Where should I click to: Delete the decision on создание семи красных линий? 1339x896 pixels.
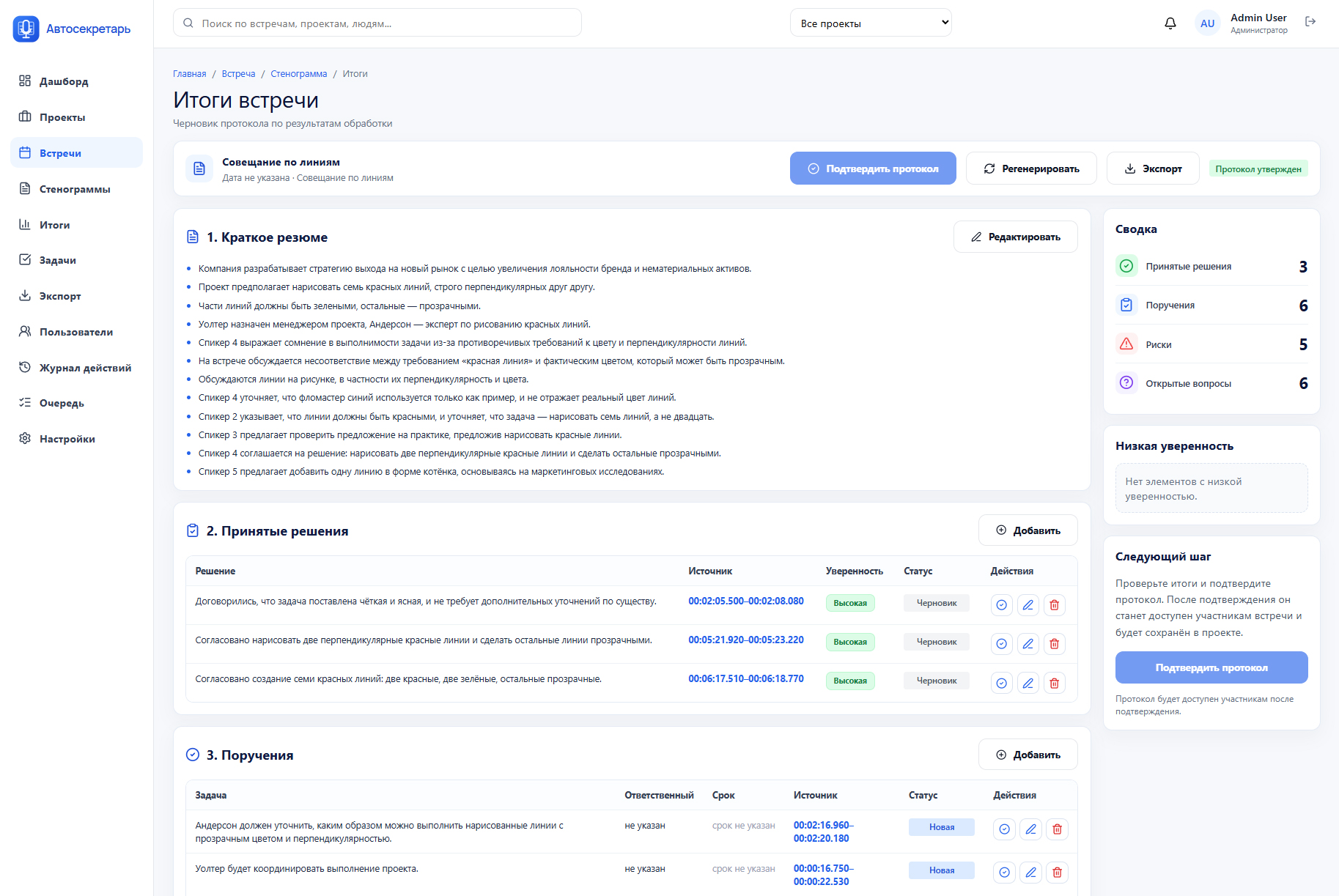tap(1054, 683)
